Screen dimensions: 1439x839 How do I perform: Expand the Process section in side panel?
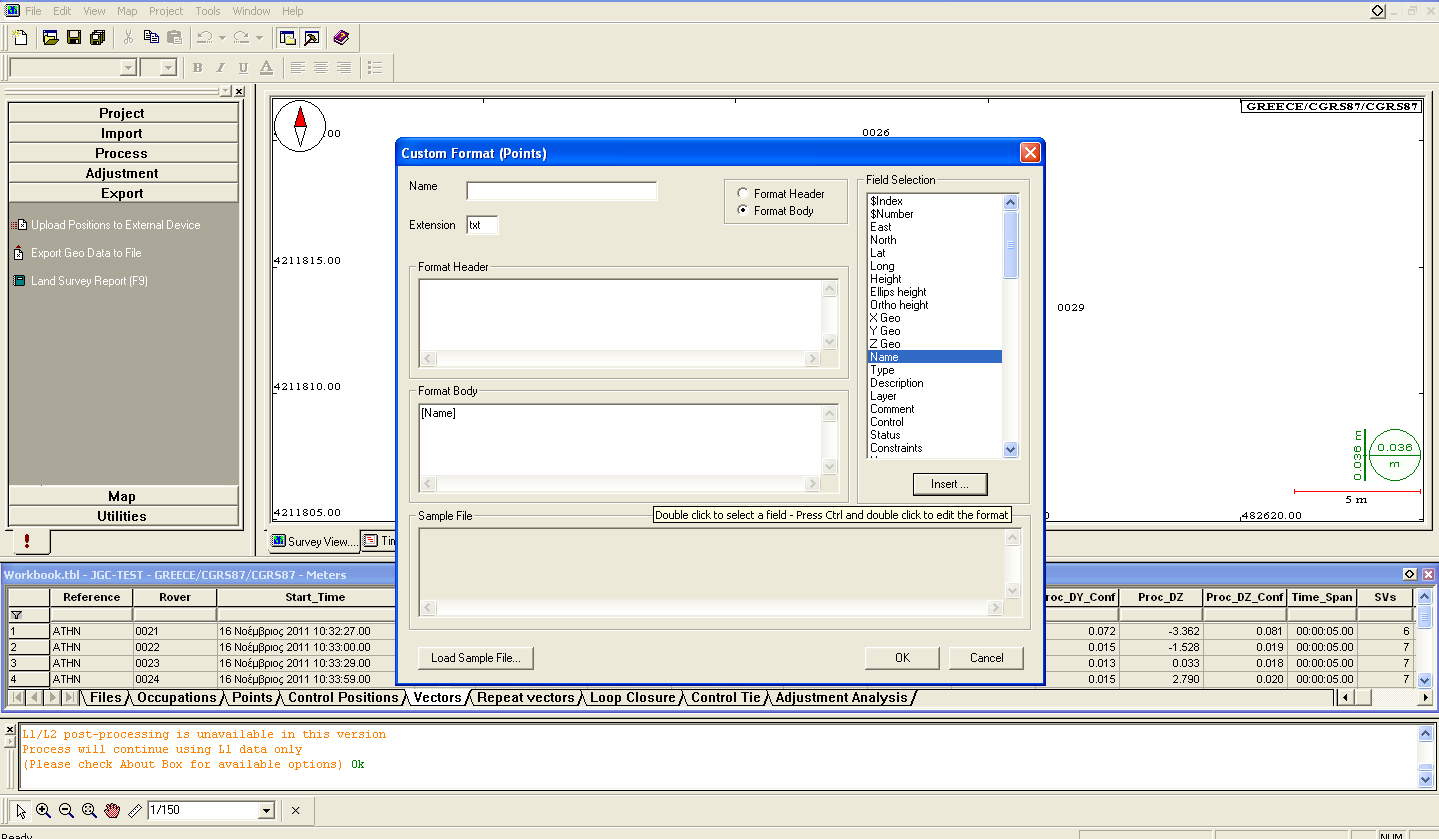[x=122, y=153]
